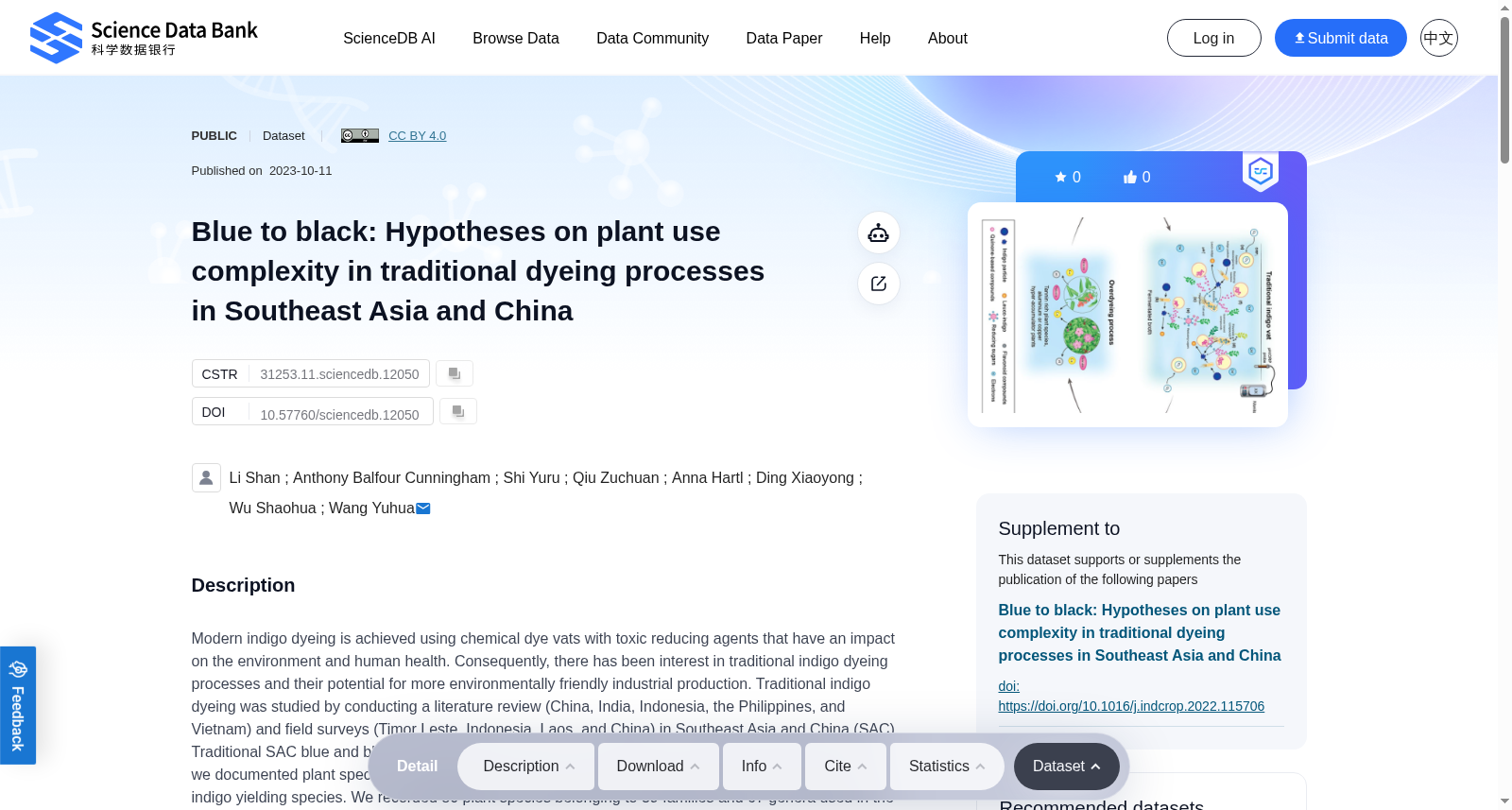Open Browse Data menu
This screenshot has width=1512, height=810.
click(x=516, y=38)
